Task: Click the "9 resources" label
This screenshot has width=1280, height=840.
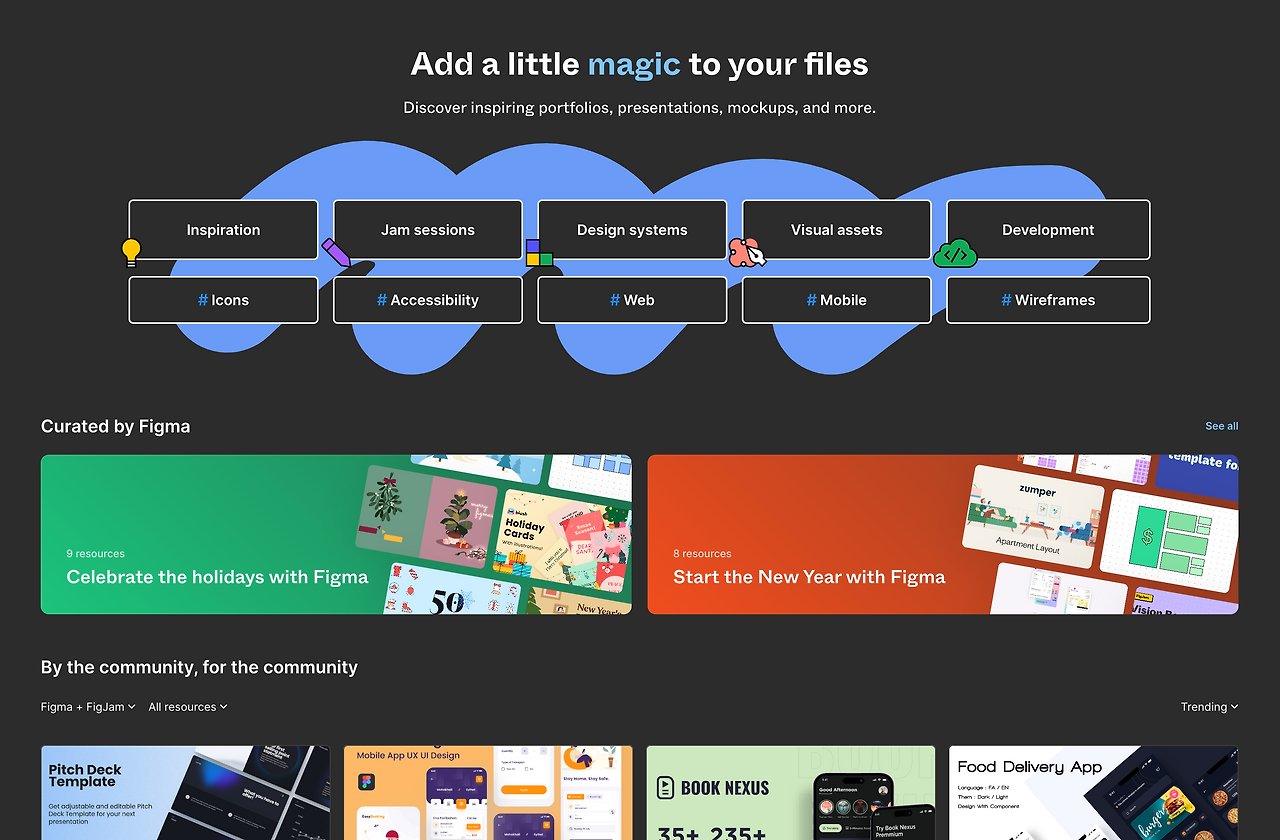Action: pos(96,553)
